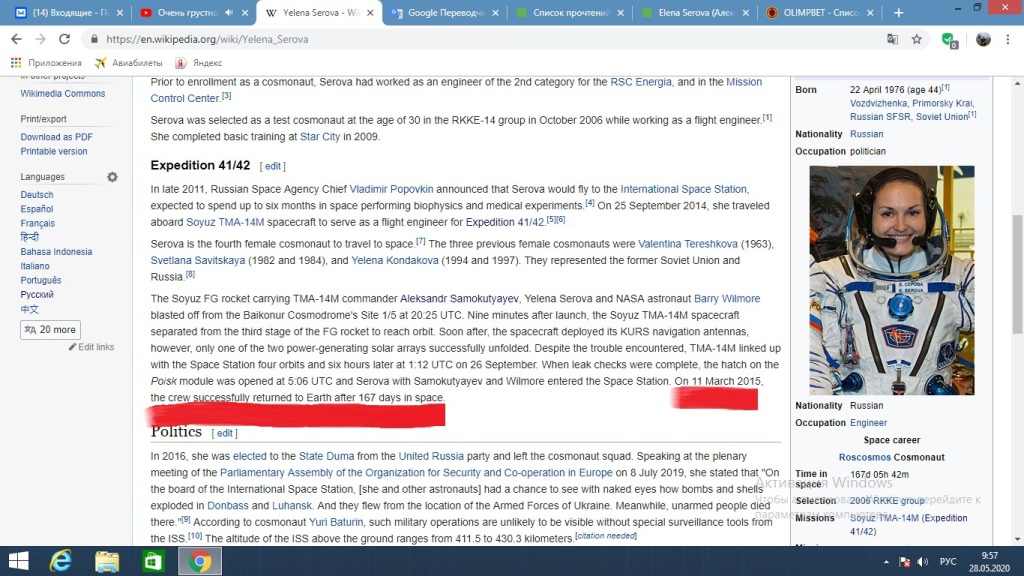Screen dimensions: 1024x576
Task: Open a new tab with the plus button
Action: coord(899,12)
